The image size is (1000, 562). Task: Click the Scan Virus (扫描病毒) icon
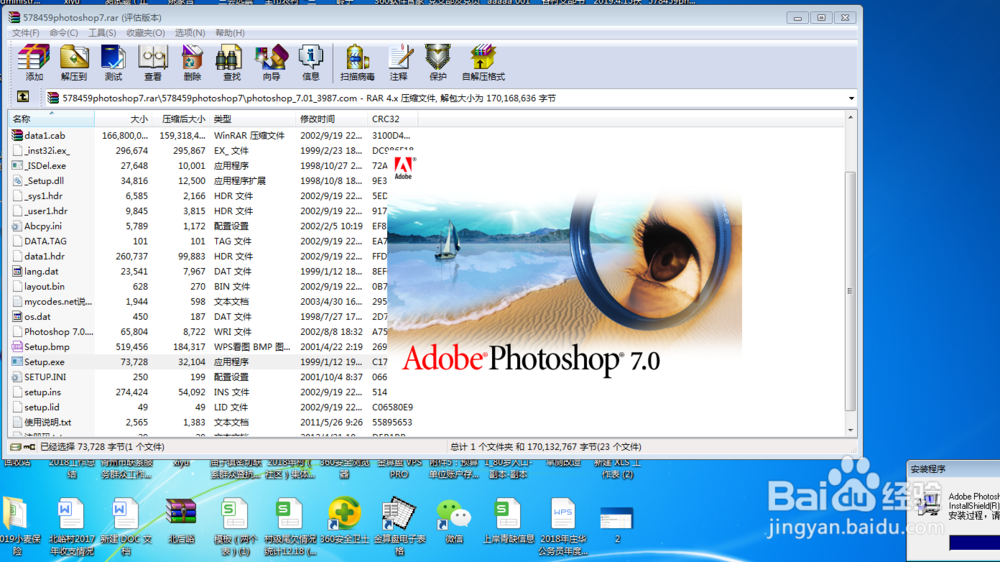(x=357, y=63)
